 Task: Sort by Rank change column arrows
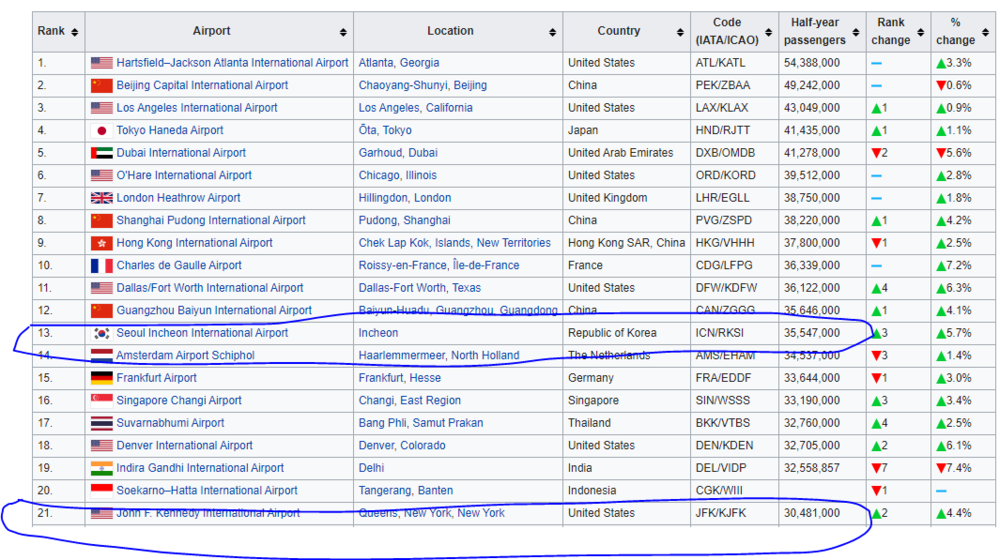coord(920,32)
